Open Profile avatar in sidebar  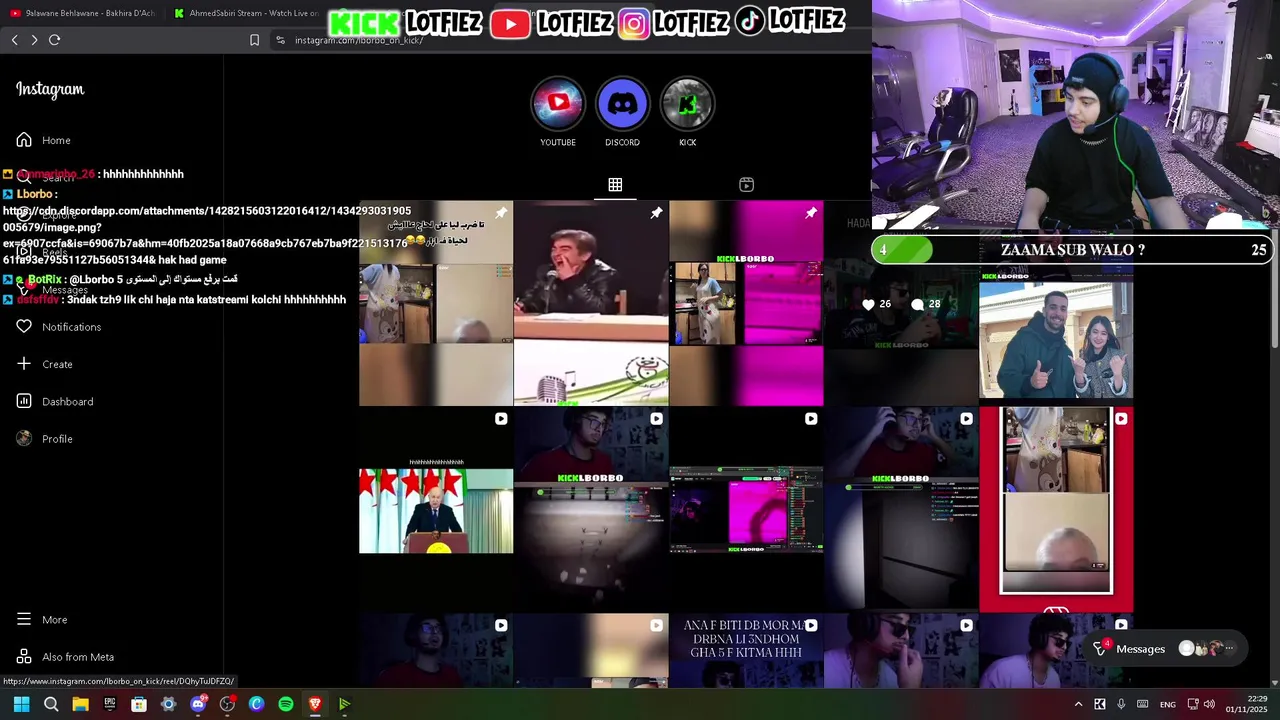click(24, 438)
